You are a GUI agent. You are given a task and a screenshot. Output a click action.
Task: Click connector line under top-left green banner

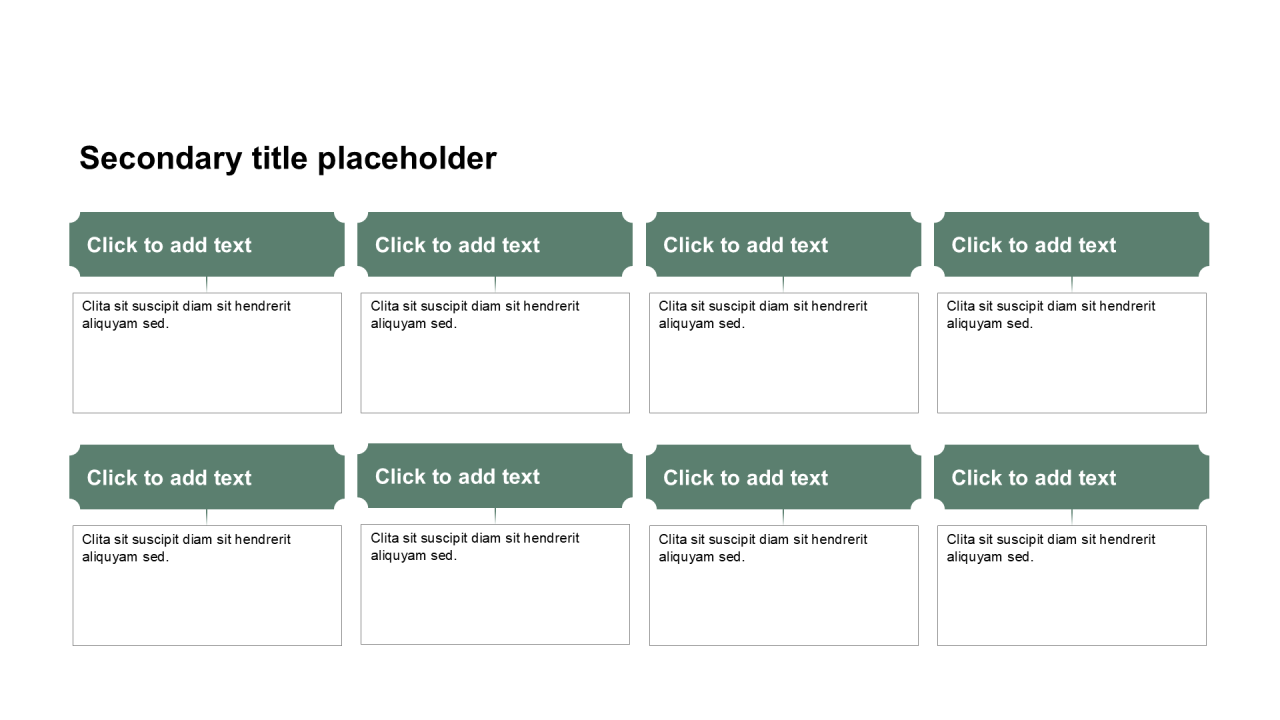coord(207,285)
